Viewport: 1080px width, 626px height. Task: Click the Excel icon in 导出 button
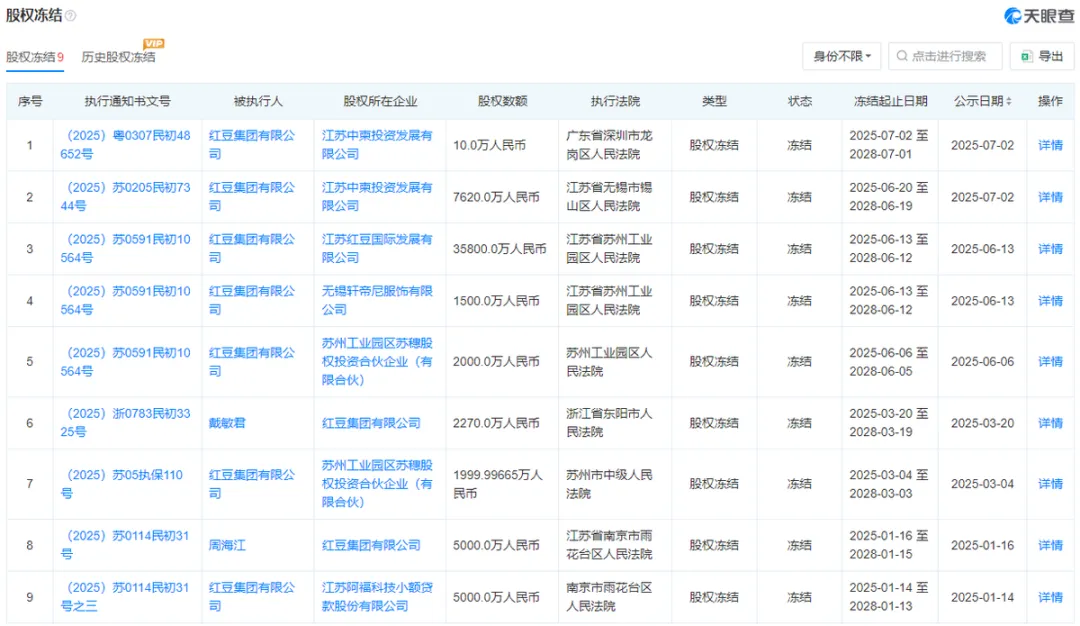(x=1026, y=56)
